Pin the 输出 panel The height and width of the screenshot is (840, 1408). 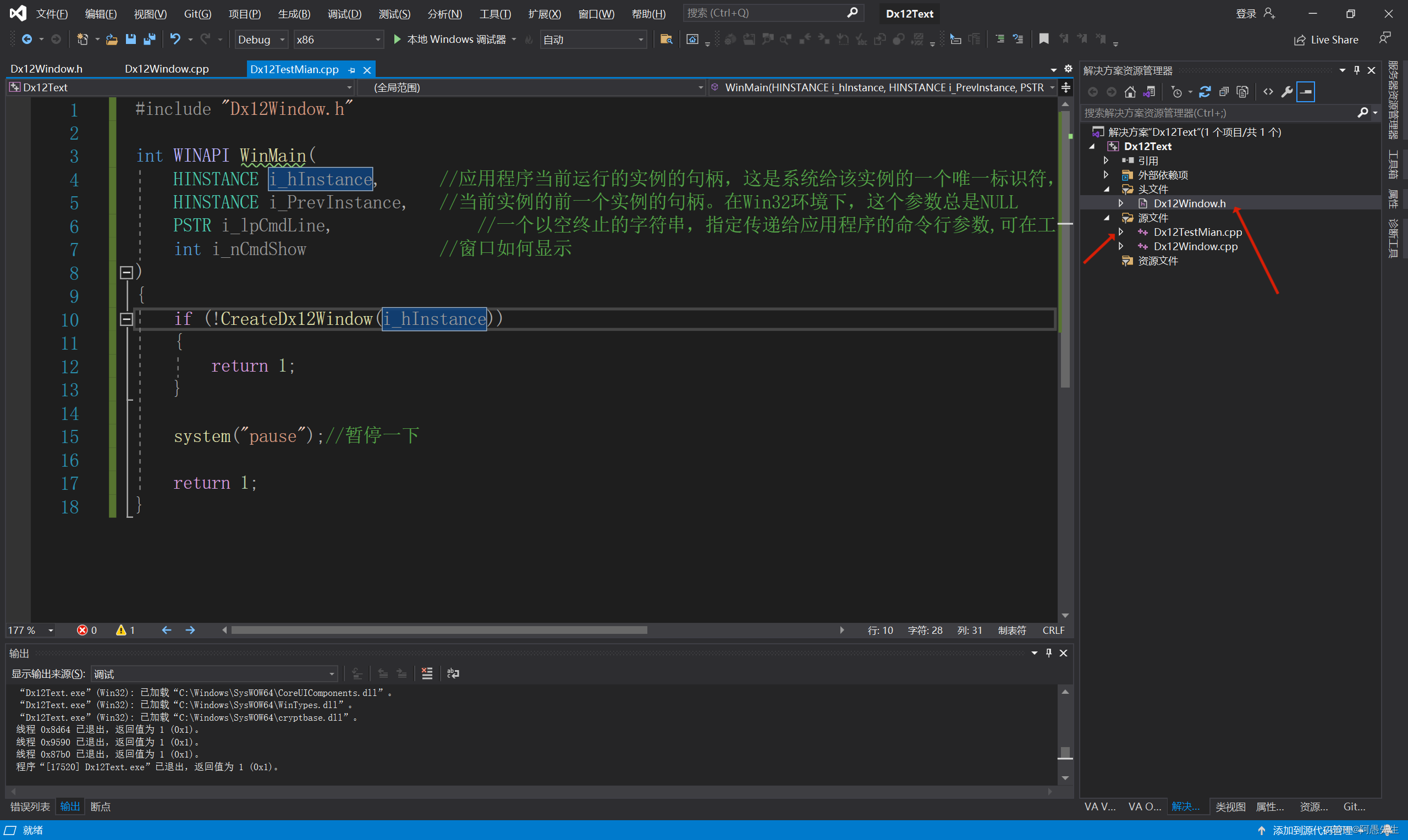1048,653
